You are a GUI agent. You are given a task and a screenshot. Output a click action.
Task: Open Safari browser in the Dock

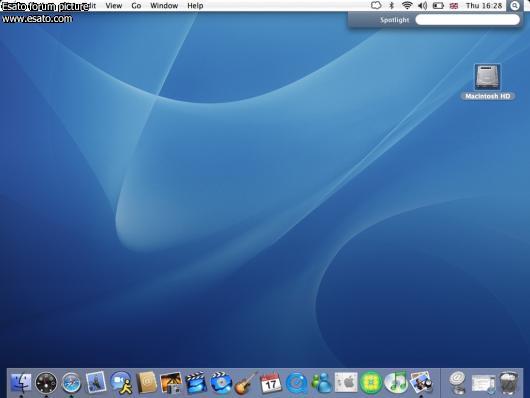click(71, 383)
